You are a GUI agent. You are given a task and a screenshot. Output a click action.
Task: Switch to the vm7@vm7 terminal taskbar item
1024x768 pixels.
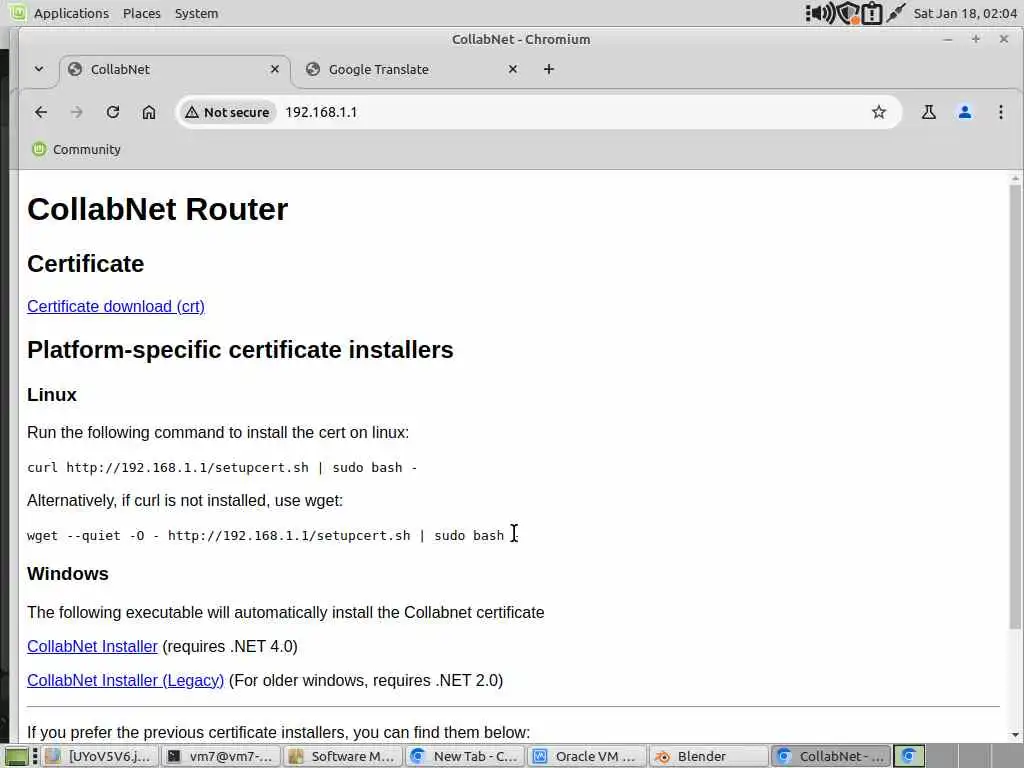point(221,756)
